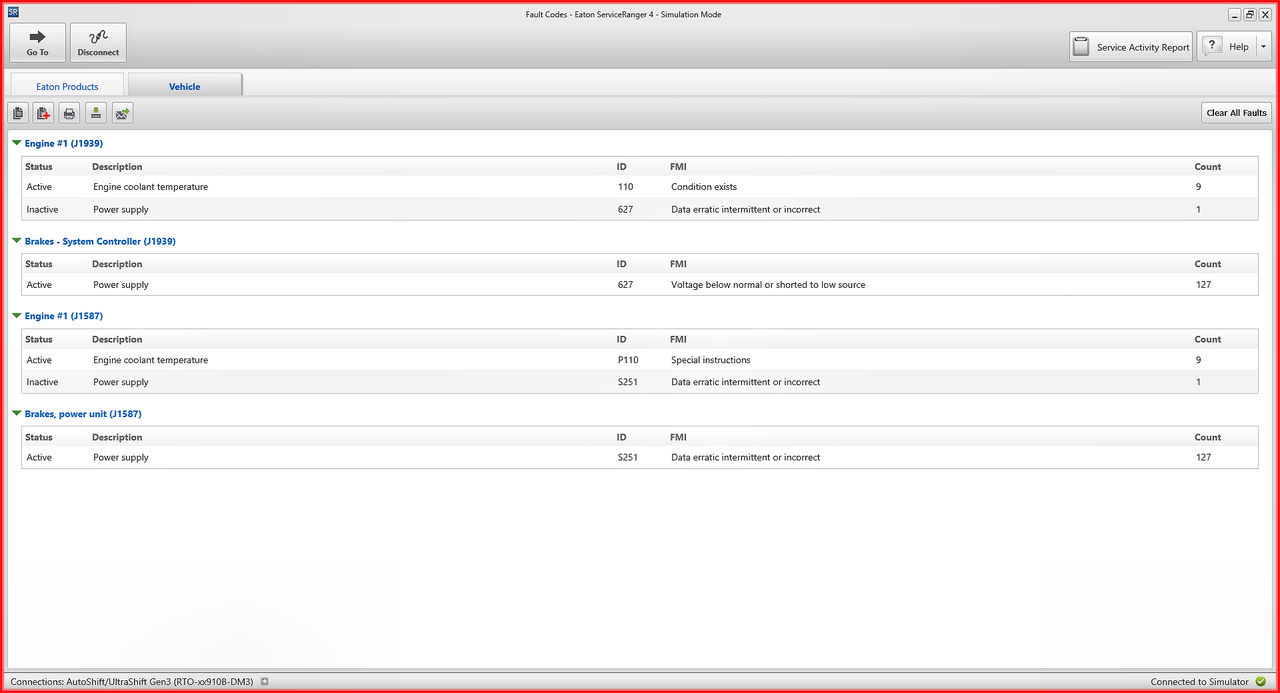Restore the window using the title bar button
This screenshot has width=1280, height=693.
(1250, 14)
